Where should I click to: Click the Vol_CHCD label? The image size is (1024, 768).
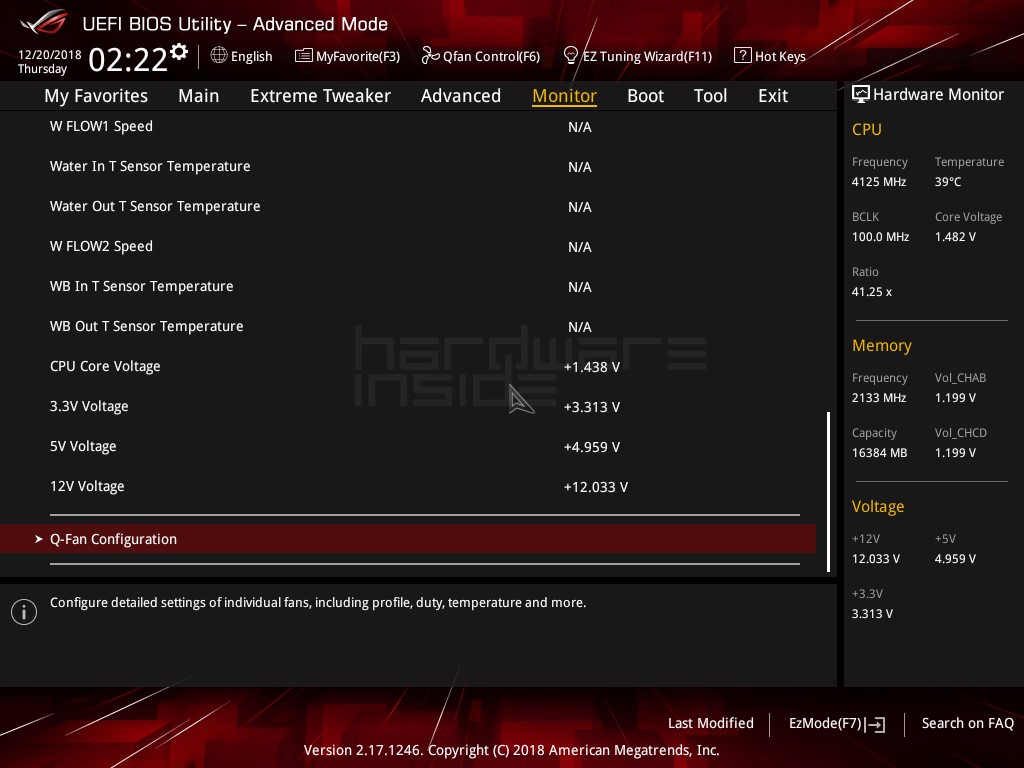point(961,432)
